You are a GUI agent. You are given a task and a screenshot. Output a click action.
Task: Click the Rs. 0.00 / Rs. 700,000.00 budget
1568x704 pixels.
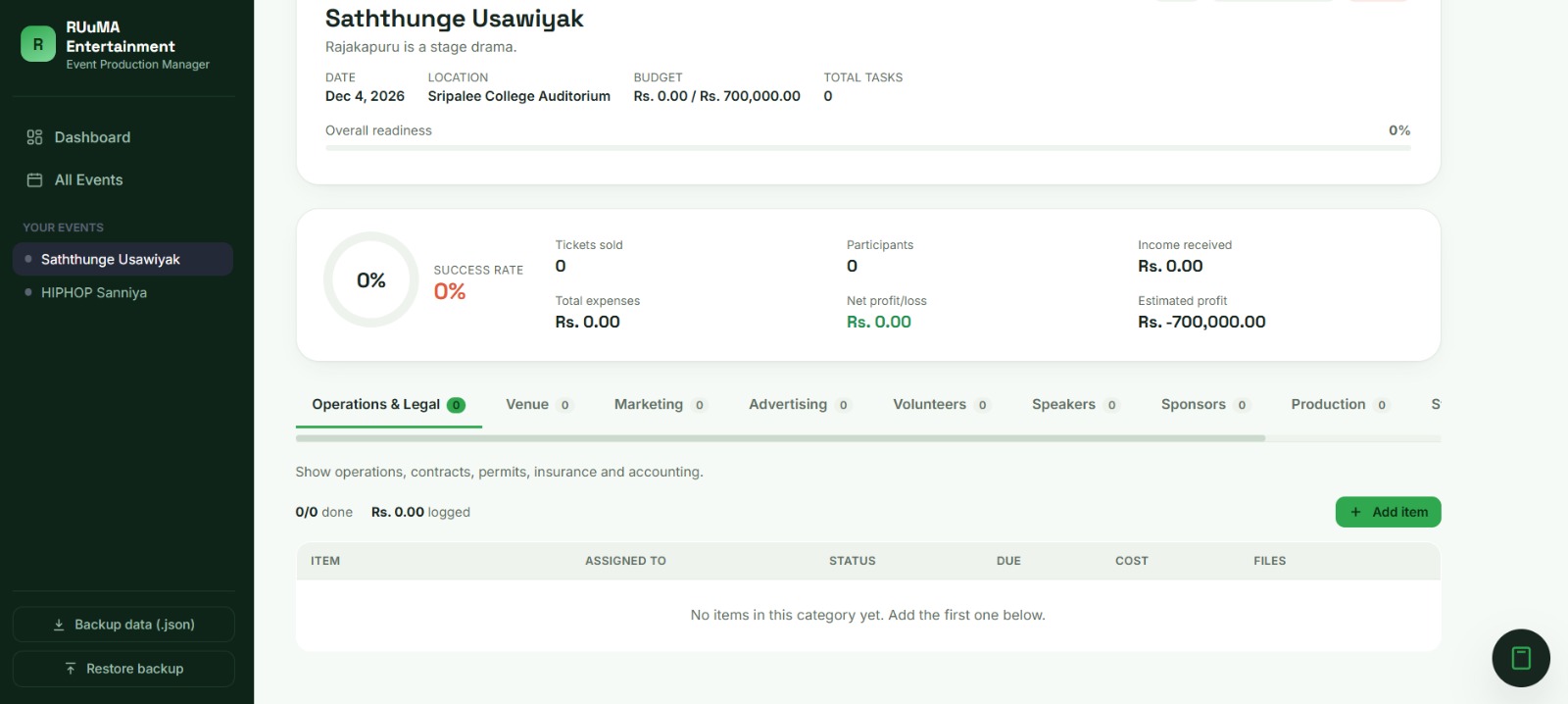pos(716,96)
